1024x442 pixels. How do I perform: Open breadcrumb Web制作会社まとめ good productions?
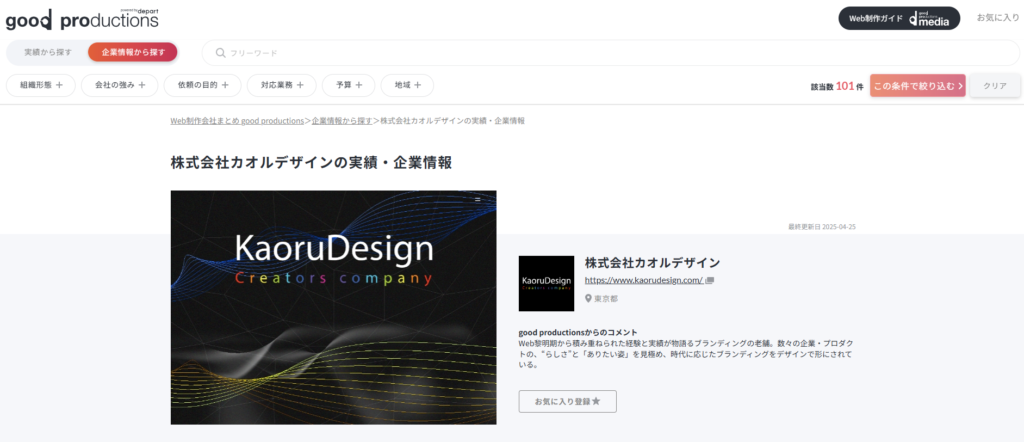click(x=237, y=121)
